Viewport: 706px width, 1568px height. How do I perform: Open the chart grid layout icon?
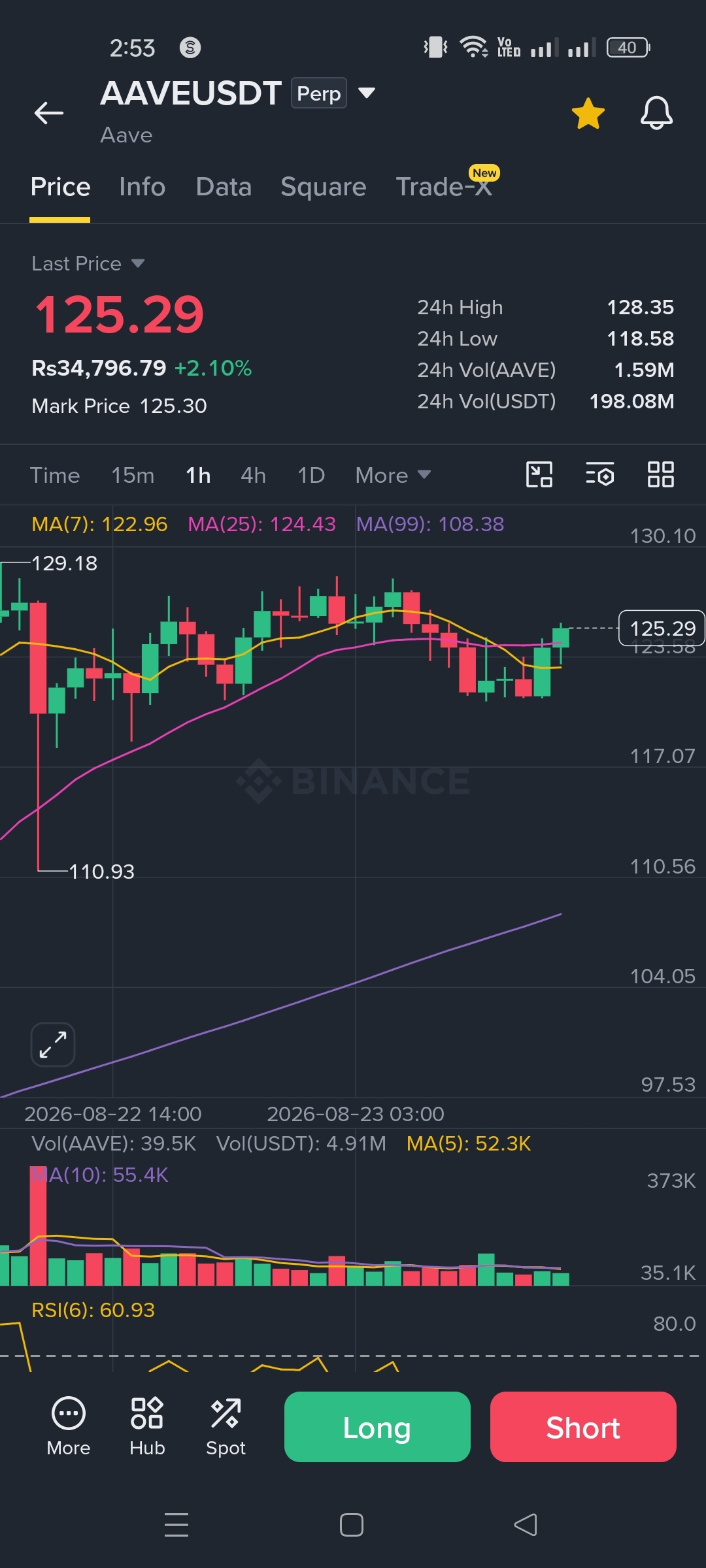tap(660, 474)
